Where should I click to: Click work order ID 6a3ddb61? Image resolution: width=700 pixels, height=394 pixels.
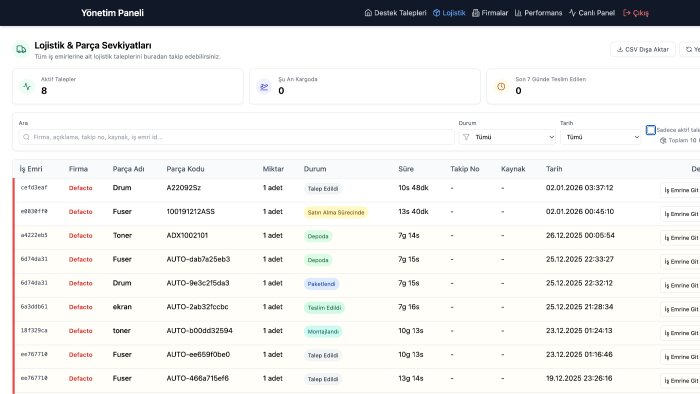pos(34,307)
